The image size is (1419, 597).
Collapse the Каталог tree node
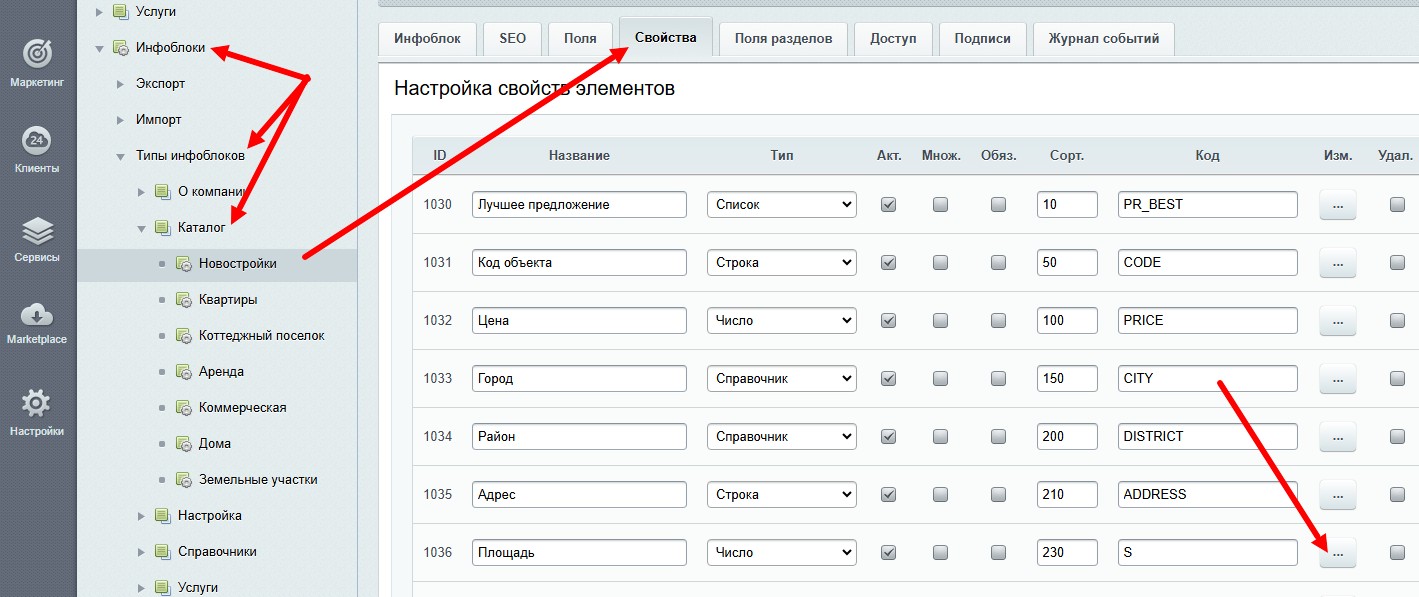[142, 228]
